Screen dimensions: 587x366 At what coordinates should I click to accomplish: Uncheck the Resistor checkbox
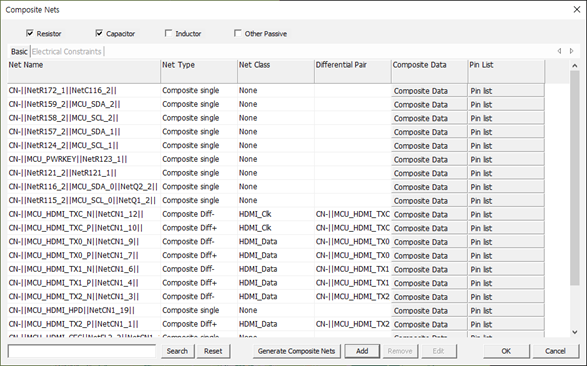30,33
